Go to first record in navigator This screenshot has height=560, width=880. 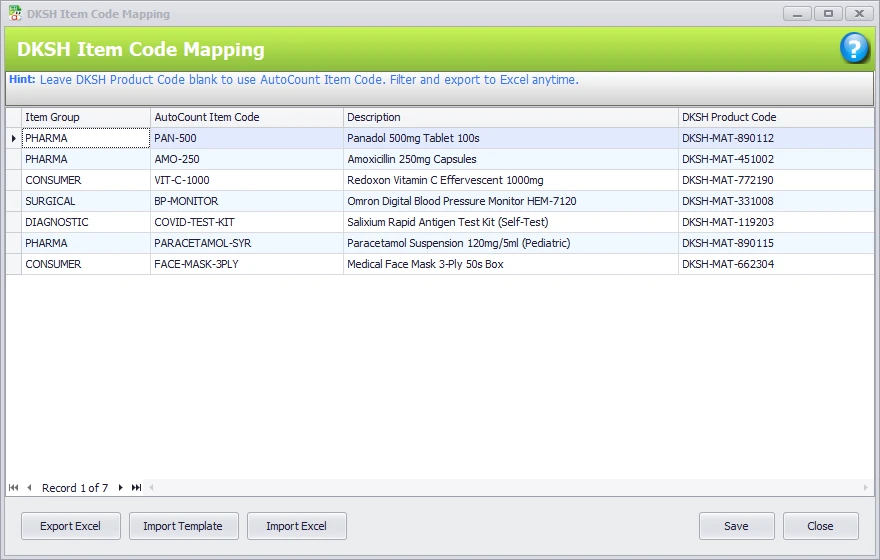point(13,488)
